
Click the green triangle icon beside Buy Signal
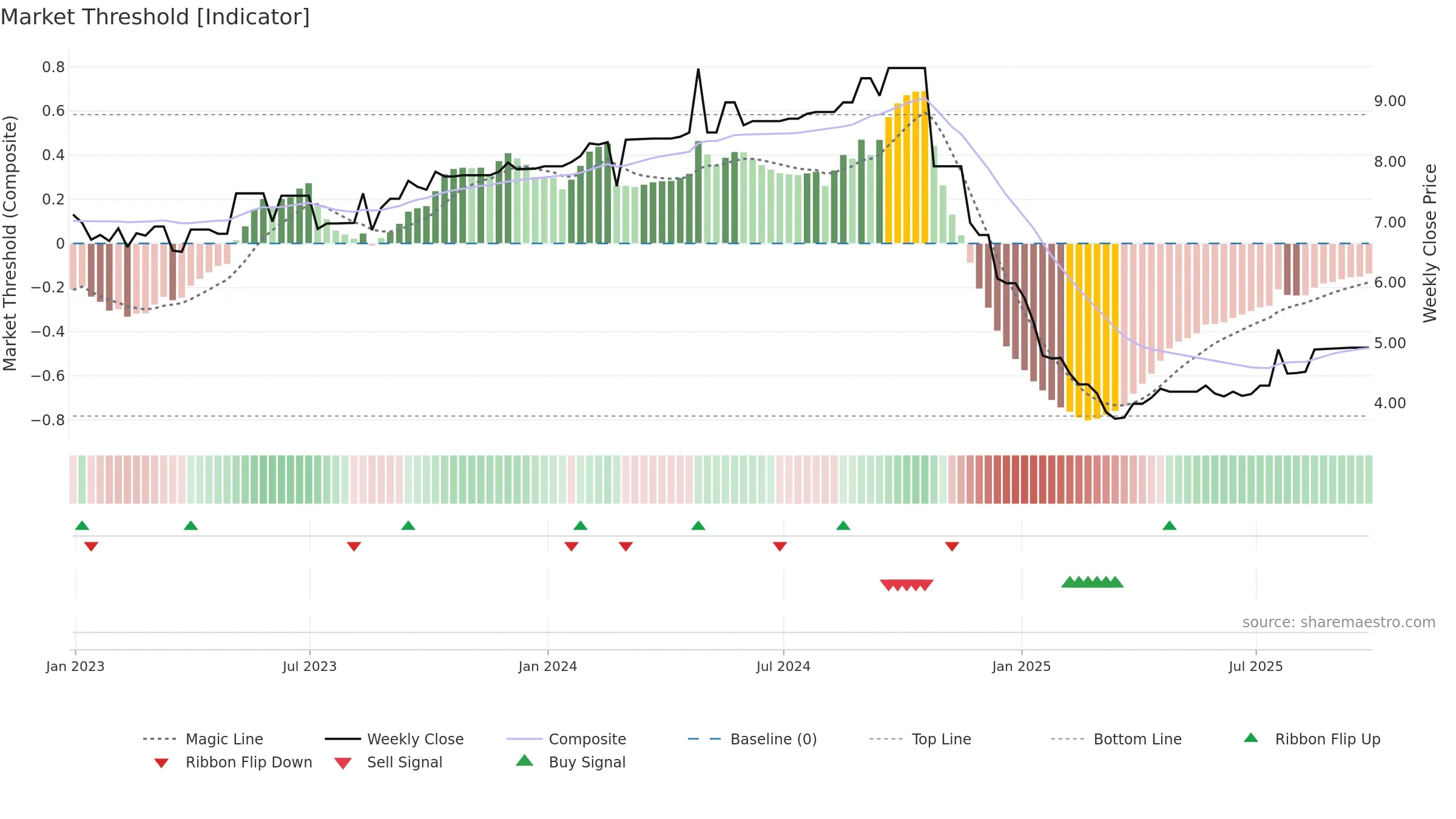point(525,760)
